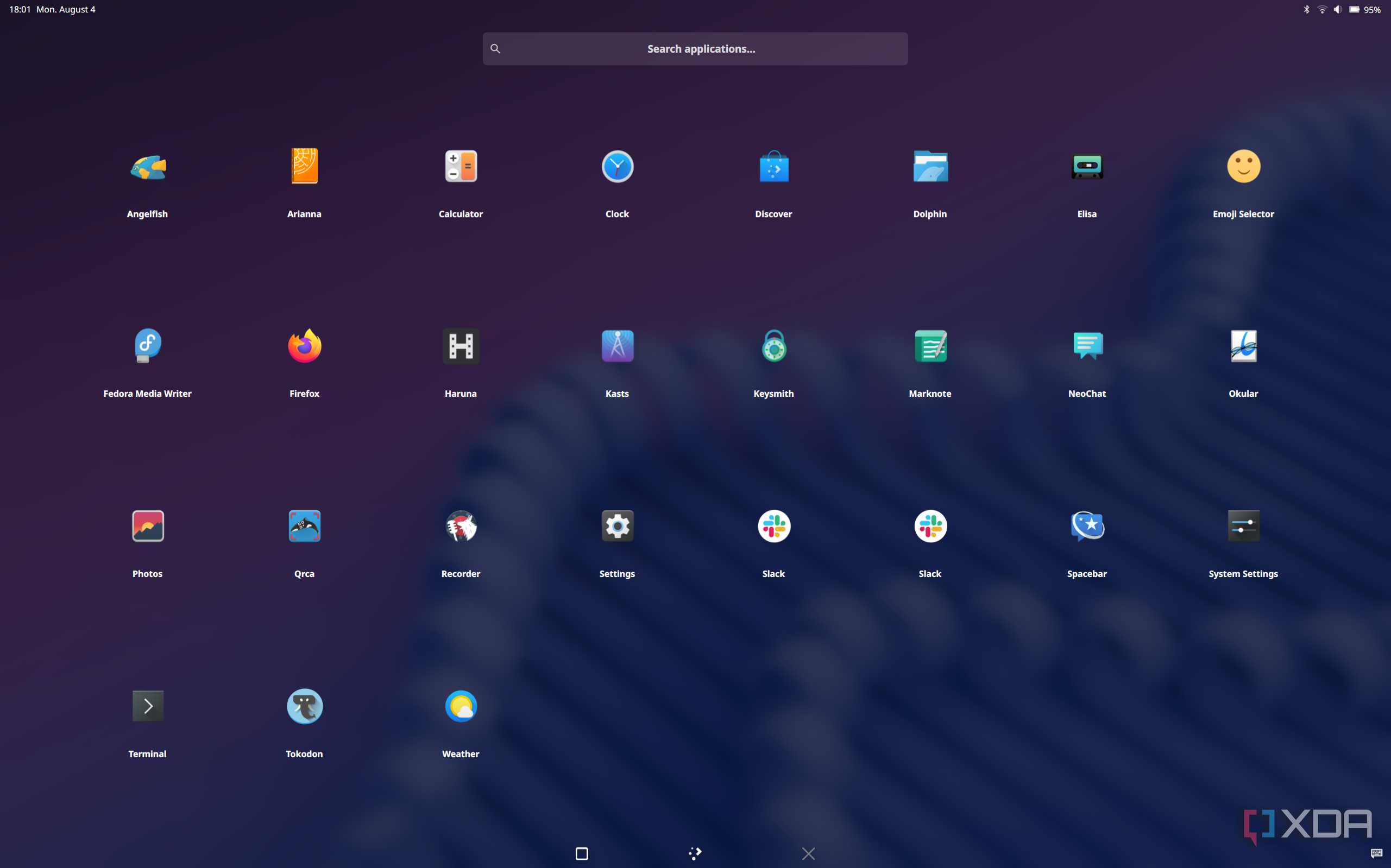Viewport: 1391px width, 868px height.
Task: Launch the Kasts podcast app
Action: coord(618,346)
